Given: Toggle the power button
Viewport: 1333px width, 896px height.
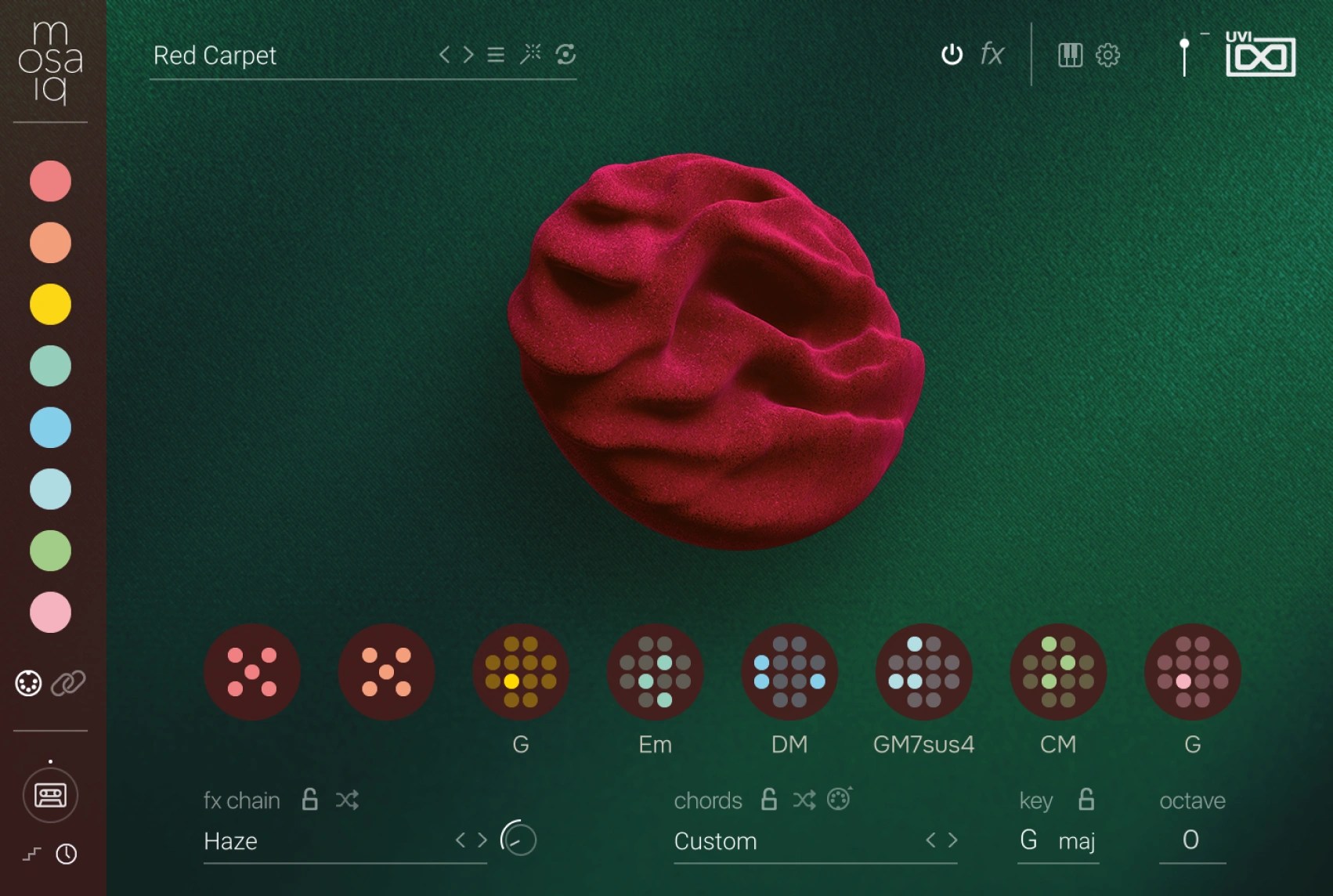Looking at the screenshot, I should [x=952, y=55].
